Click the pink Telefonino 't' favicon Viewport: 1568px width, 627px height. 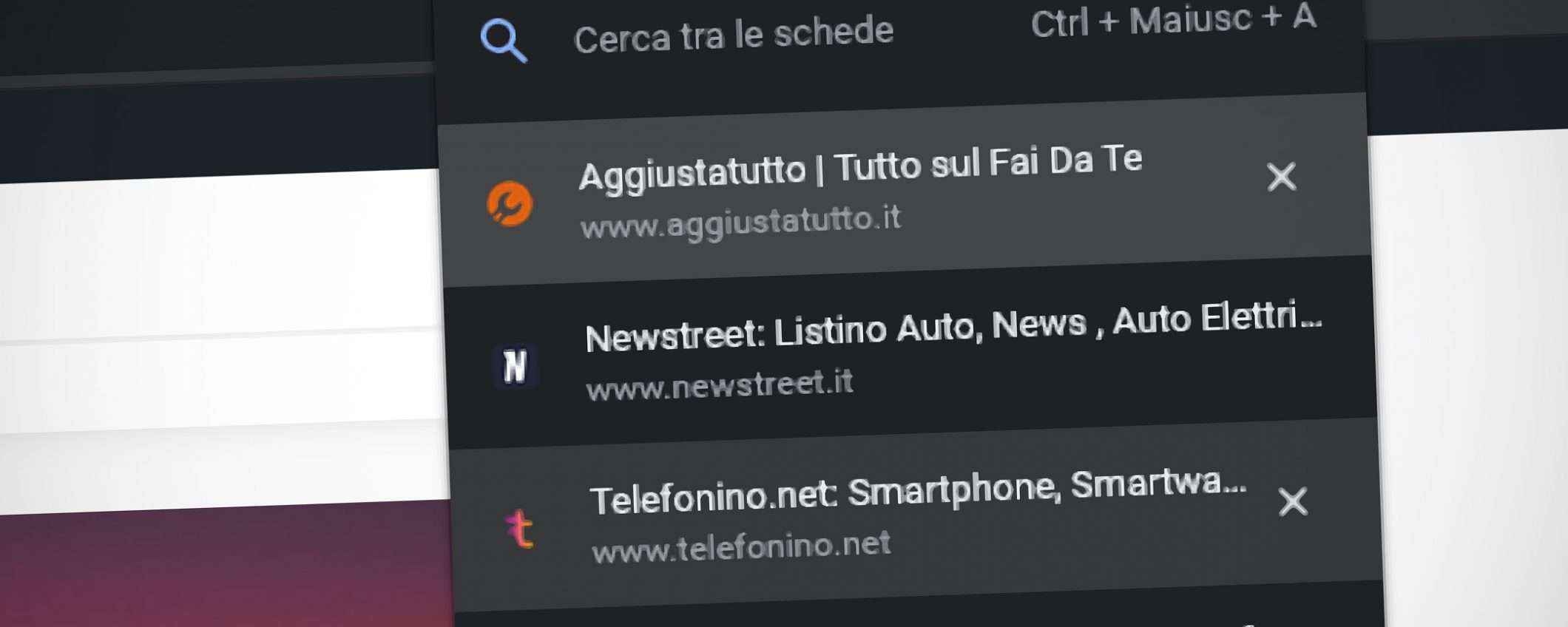click(x=520, y=529)
